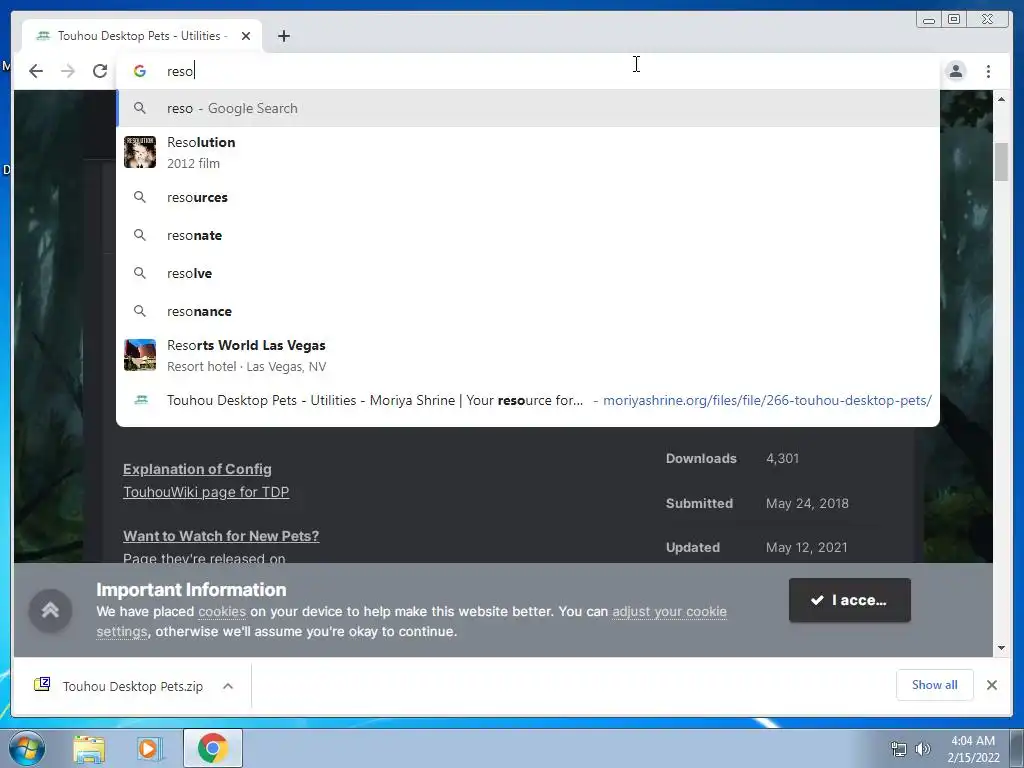Pick the 'resources' search suggestion

click(x=528, y=197)
